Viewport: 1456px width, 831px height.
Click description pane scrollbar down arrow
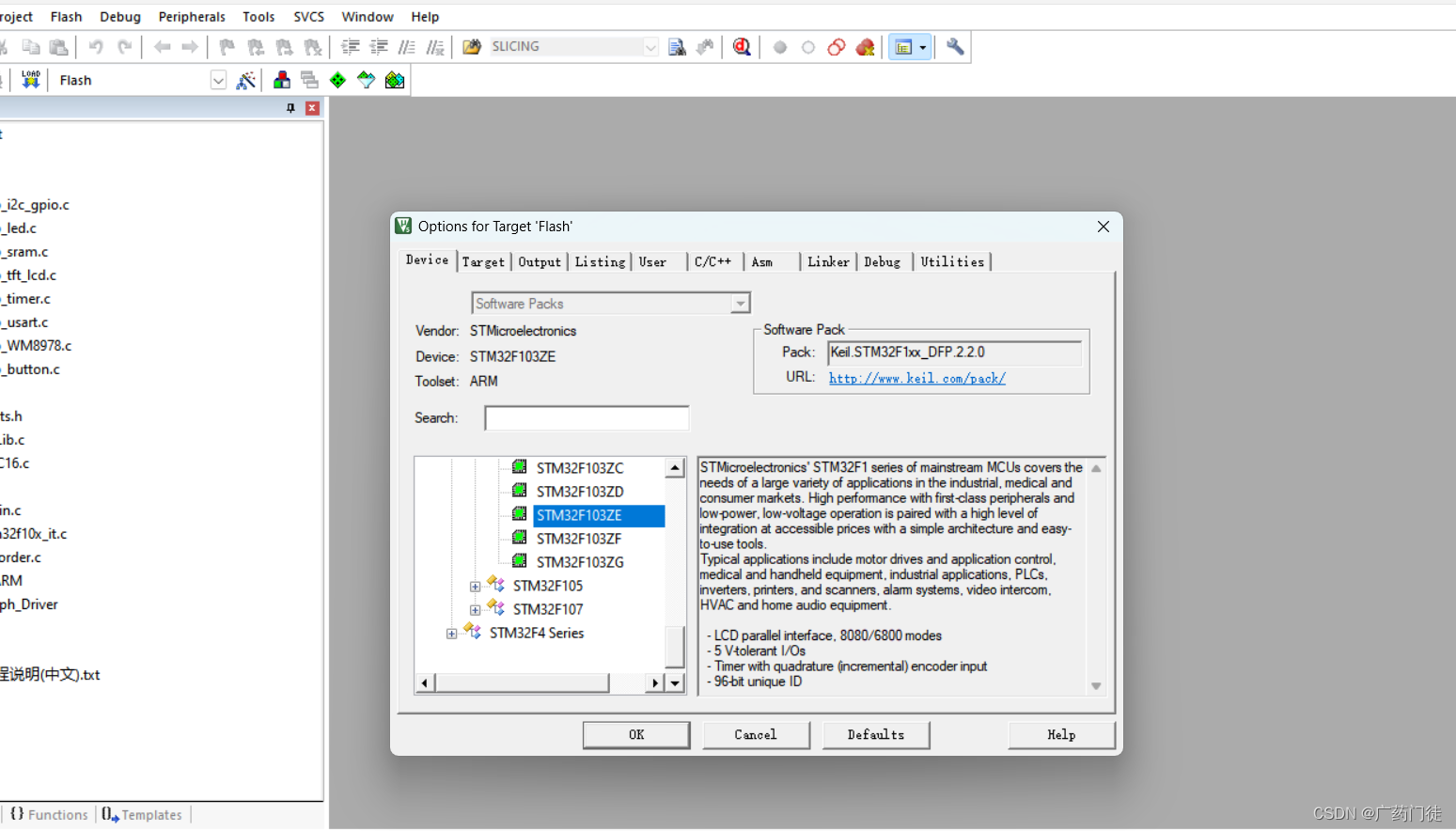(x=1096, y=686)
